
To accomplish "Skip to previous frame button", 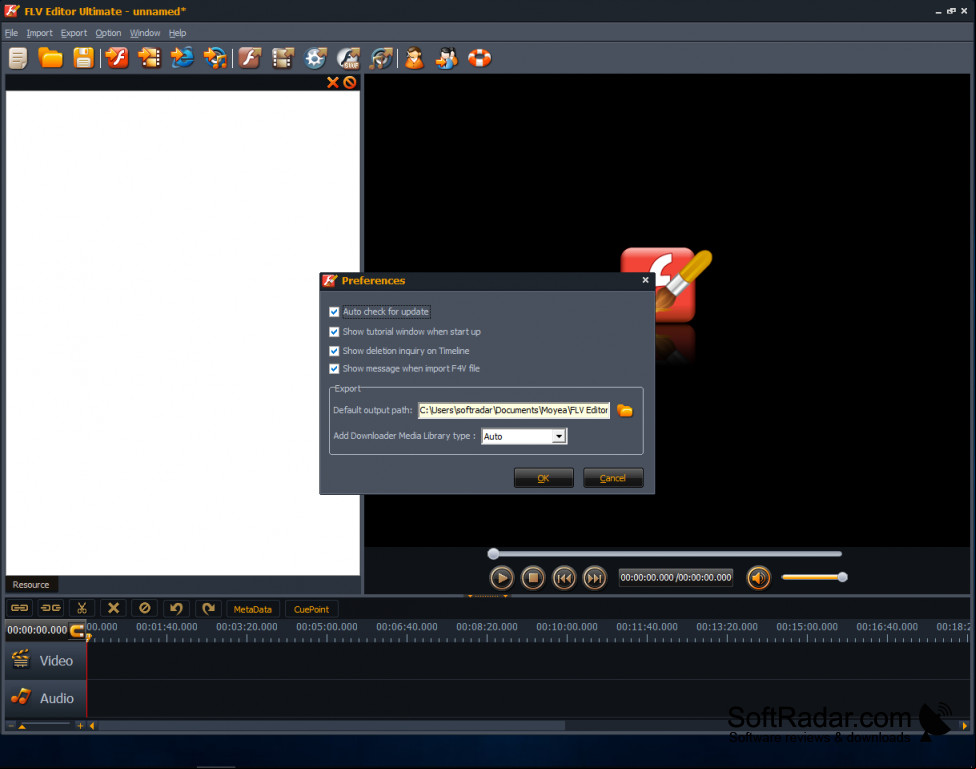I will 564,578.
